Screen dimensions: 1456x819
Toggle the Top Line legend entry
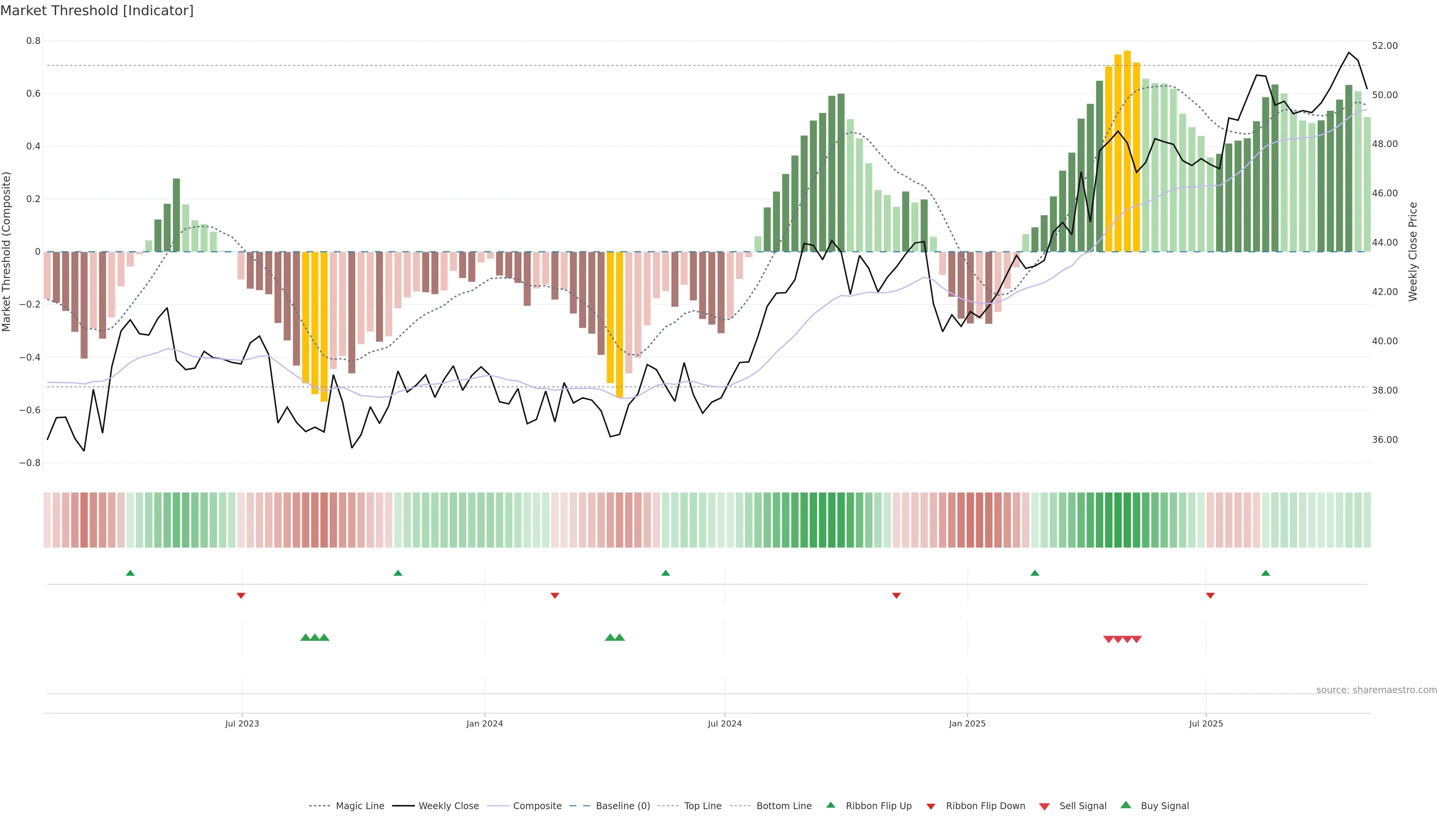703,806
